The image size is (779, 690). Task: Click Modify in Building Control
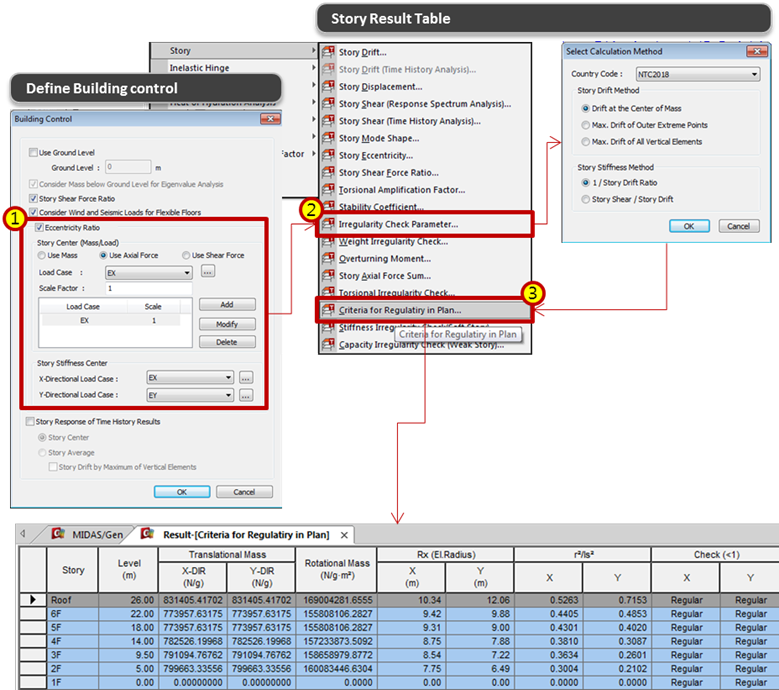pos(227,324)
